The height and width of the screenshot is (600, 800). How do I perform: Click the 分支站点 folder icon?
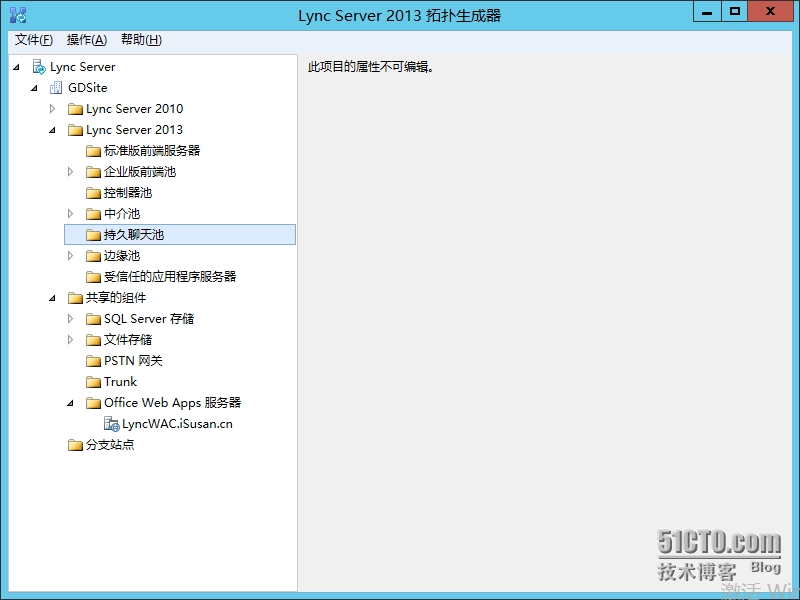tap(76, 445)
